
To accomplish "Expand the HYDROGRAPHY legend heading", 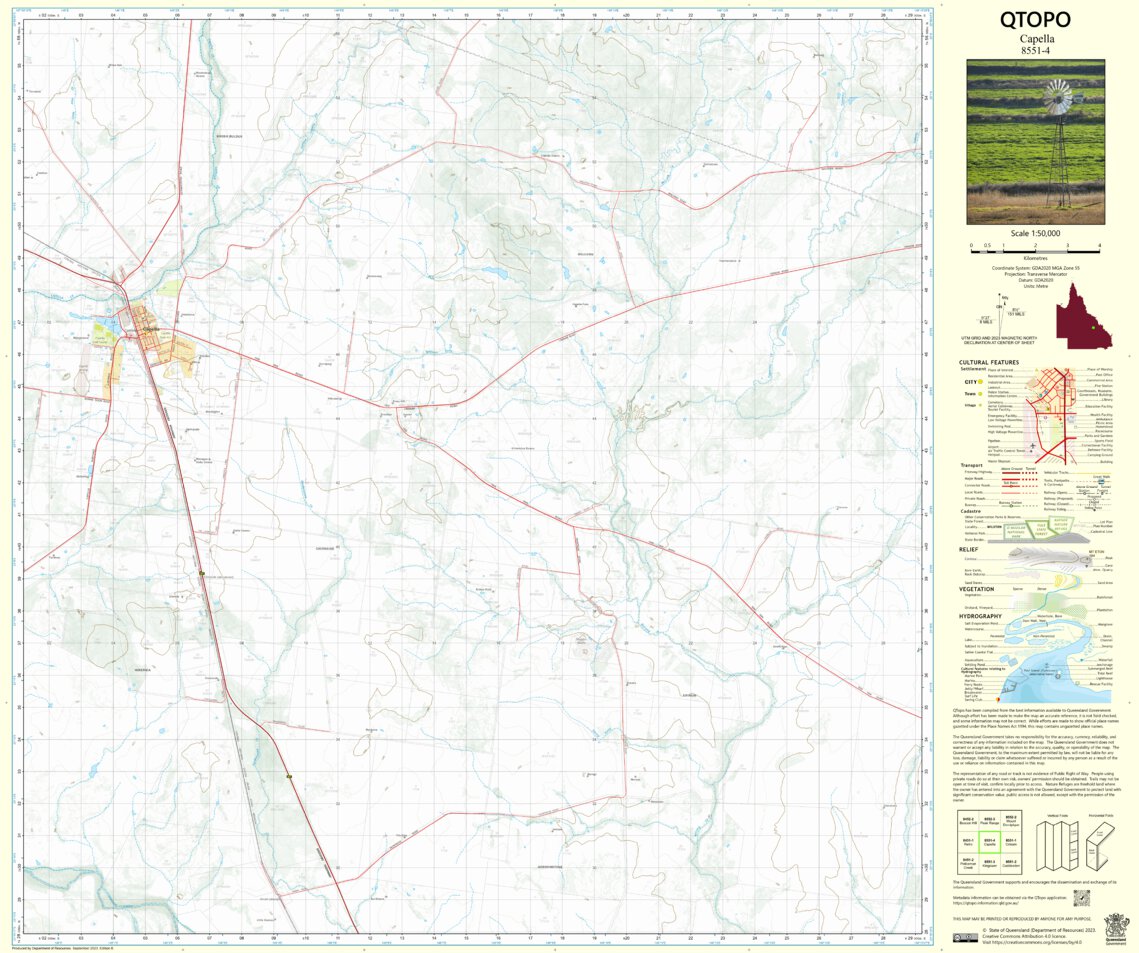I will (x=980, y=616).
